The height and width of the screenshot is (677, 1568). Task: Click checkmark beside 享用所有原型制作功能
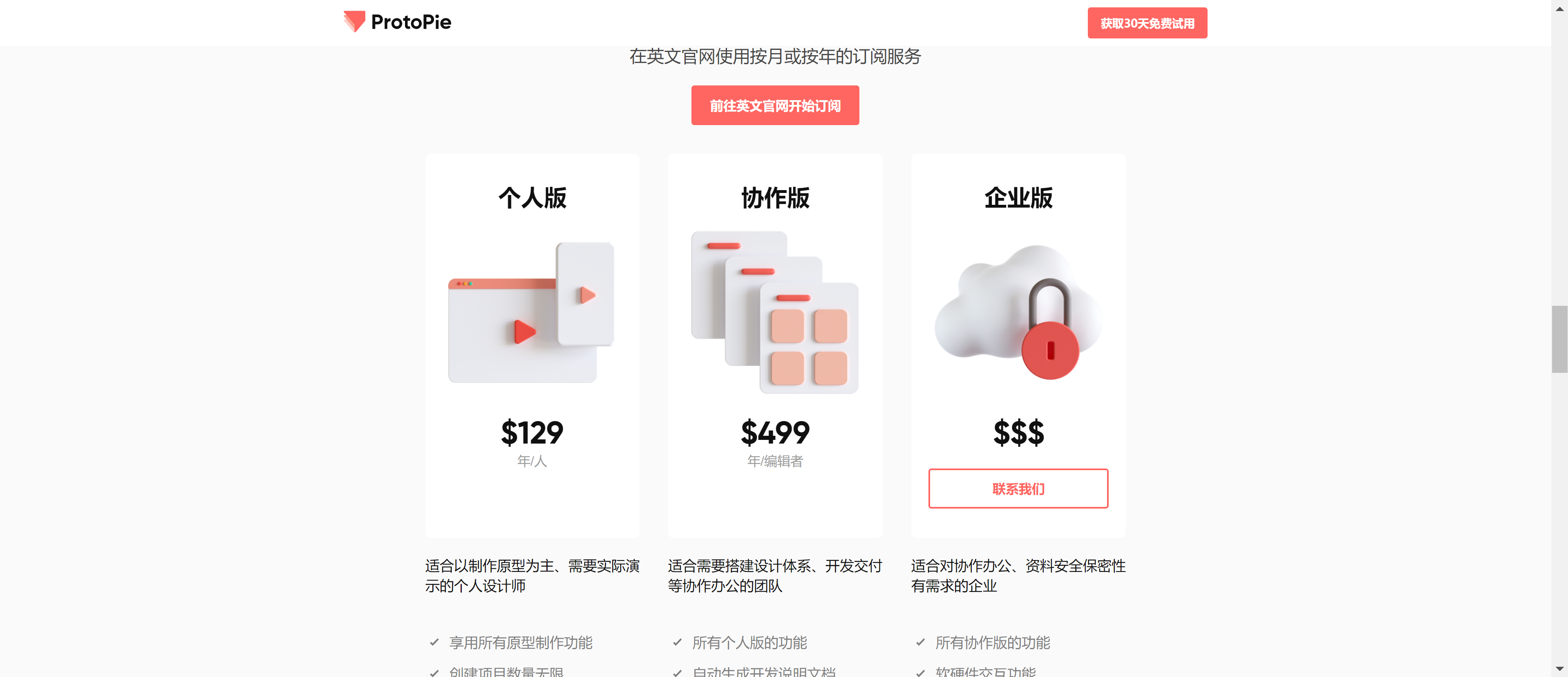click(434, 642)
